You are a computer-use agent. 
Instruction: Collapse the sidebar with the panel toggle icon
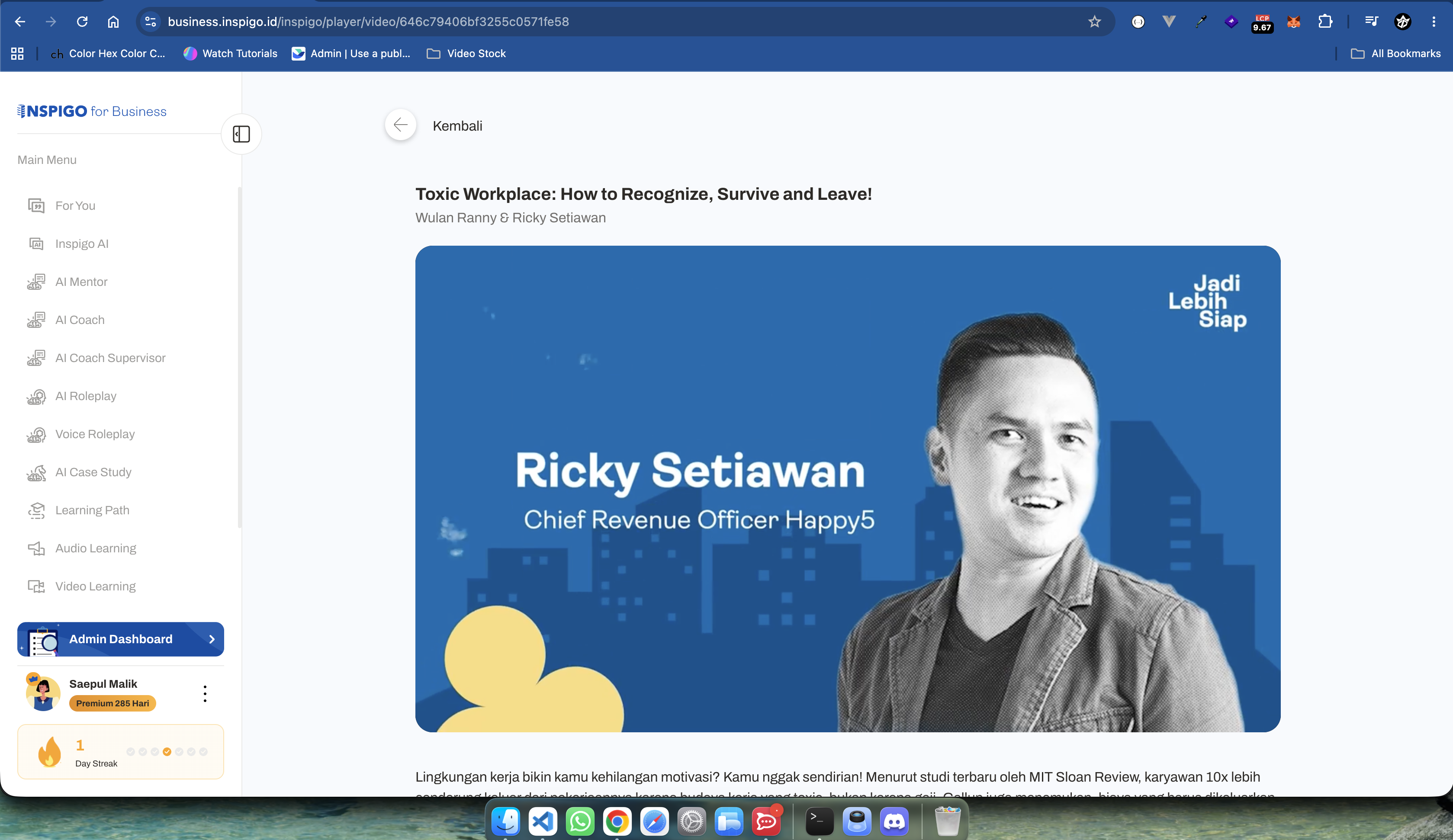[x=241, y=135]
